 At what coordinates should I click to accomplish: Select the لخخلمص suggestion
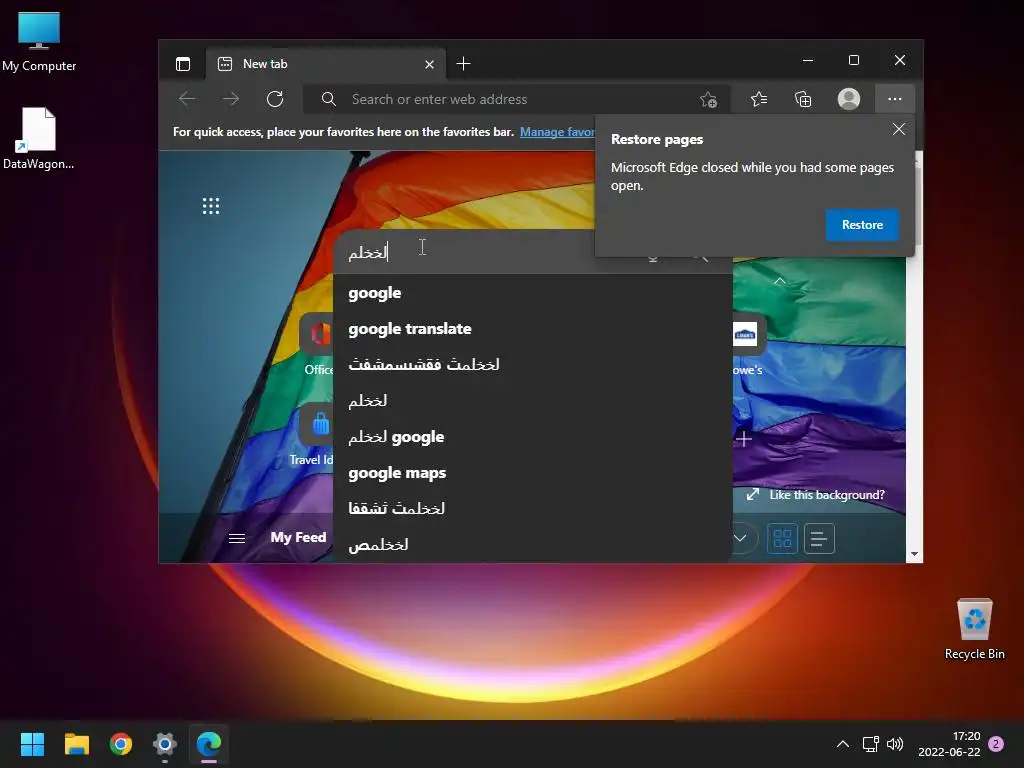click(532, 545)
